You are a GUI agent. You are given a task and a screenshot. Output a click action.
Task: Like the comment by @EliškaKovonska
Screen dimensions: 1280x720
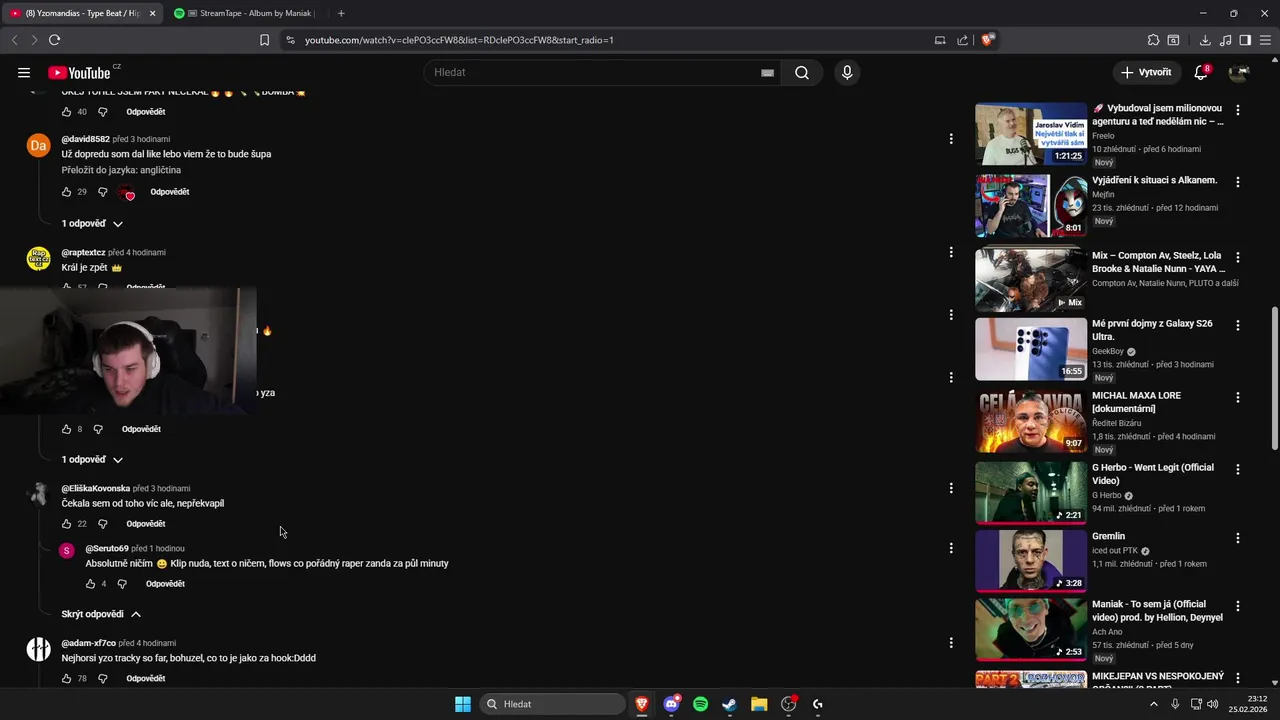click(x=66, y=524)
